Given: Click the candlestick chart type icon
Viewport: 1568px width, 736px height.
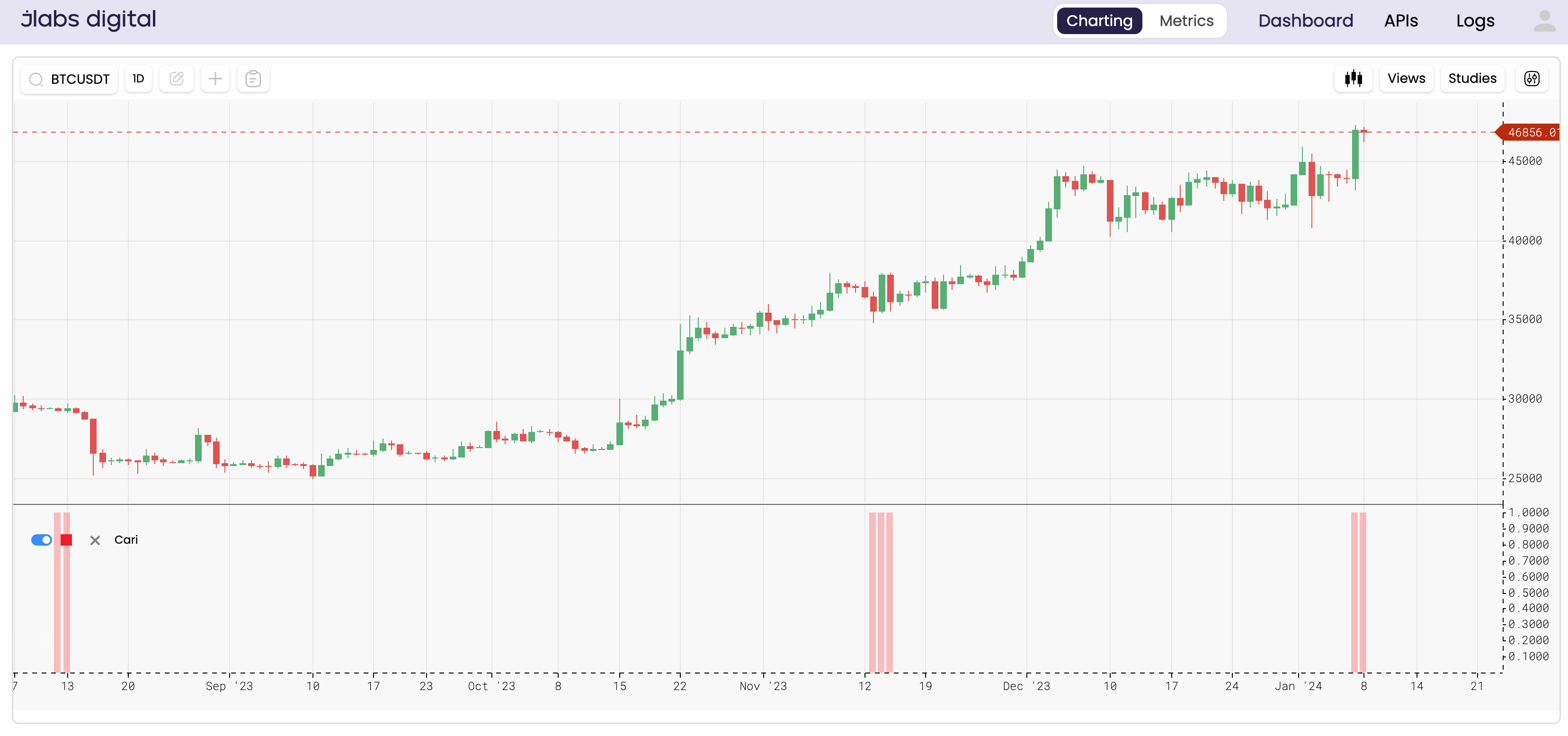Looking at the screenshot, I should (x=1353, y=79).
